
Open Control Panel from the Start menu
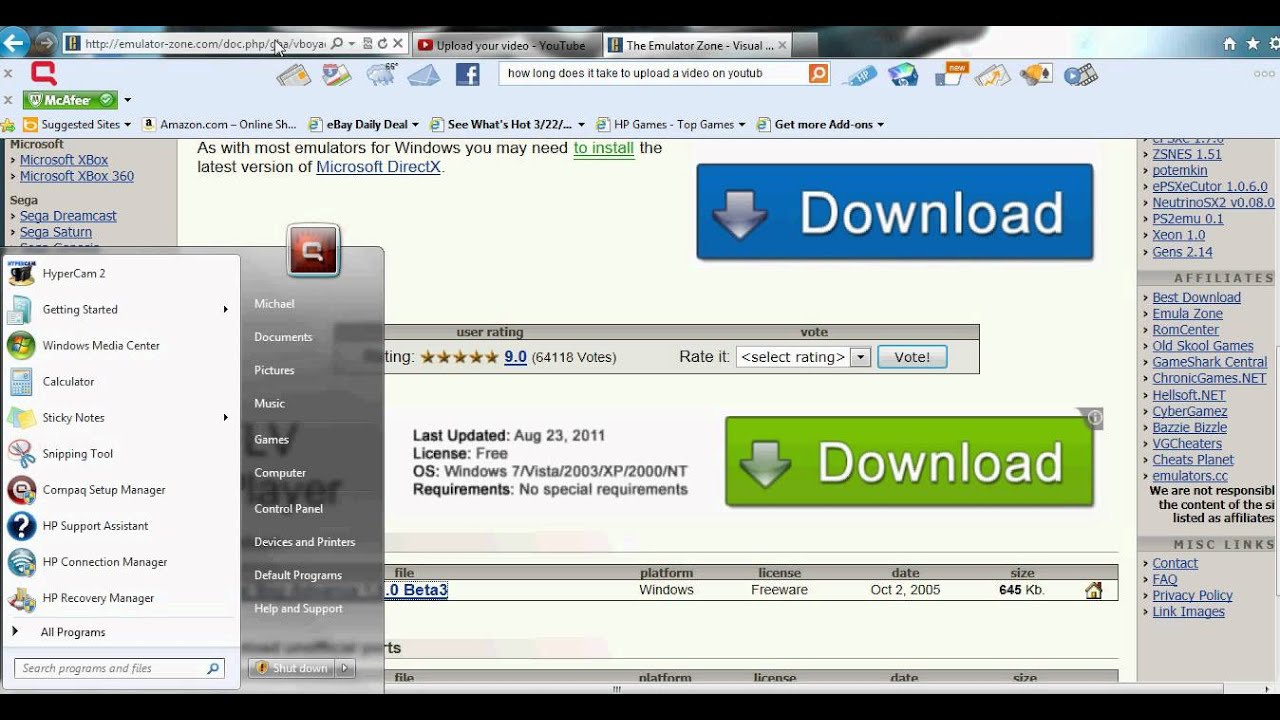288,508
